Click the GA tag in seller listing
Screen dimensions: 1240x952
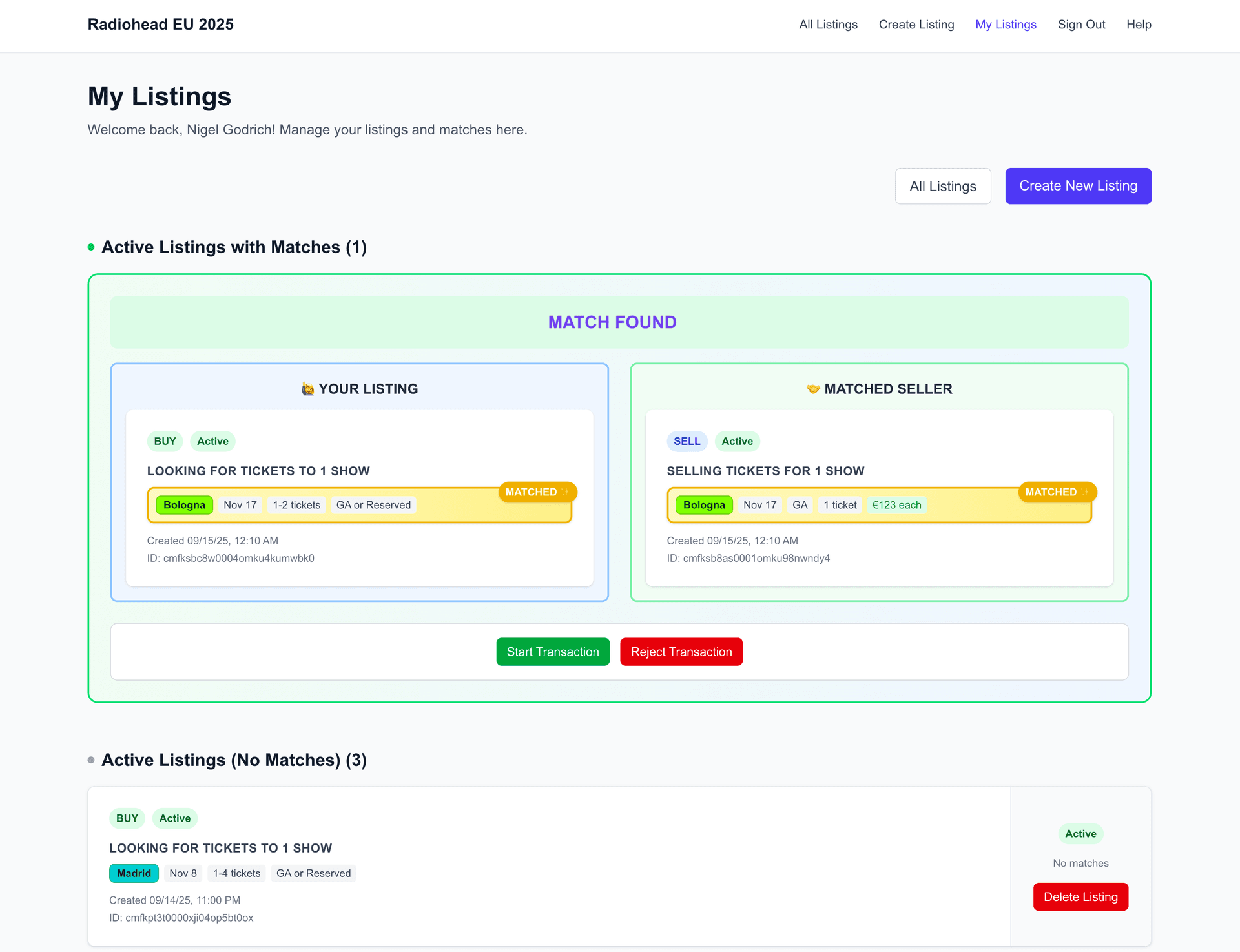800,505
